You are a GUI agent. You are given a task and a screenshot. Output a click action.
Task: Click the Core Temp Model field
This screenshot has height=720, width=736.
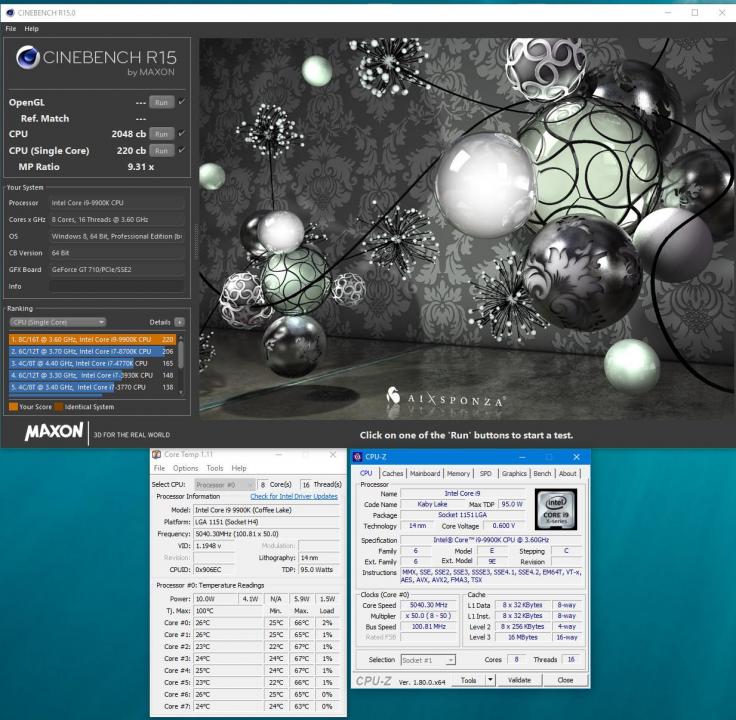pyautogui.click(x=267, y=510)
